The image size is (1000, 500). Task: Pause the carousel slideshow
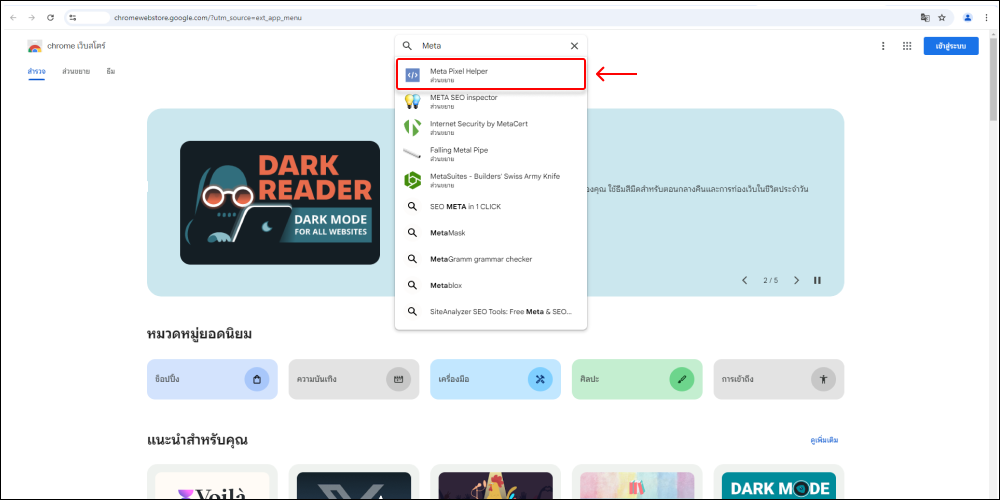[817, 280]
